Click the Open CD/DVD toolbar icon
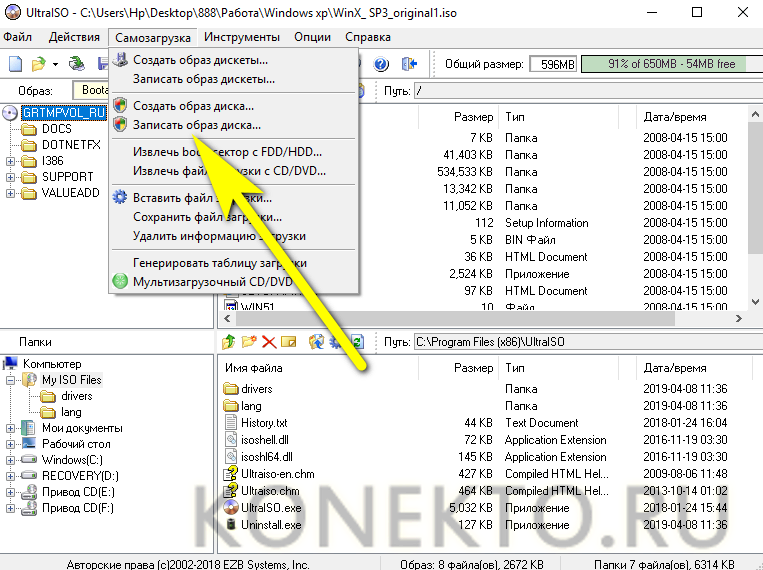 (76, 64)
